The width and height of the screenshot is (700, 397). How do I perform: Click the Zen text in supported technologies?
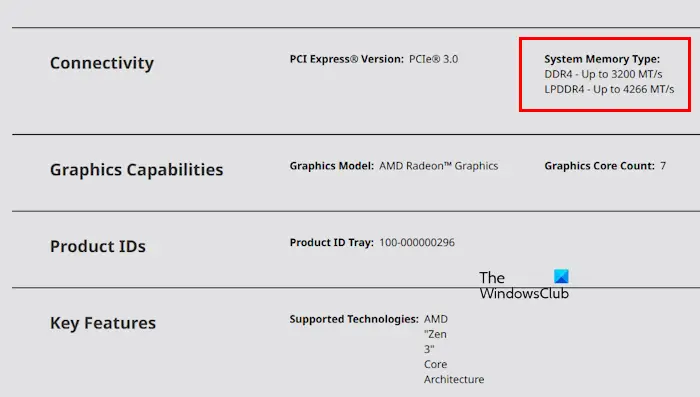click(435, 334)
